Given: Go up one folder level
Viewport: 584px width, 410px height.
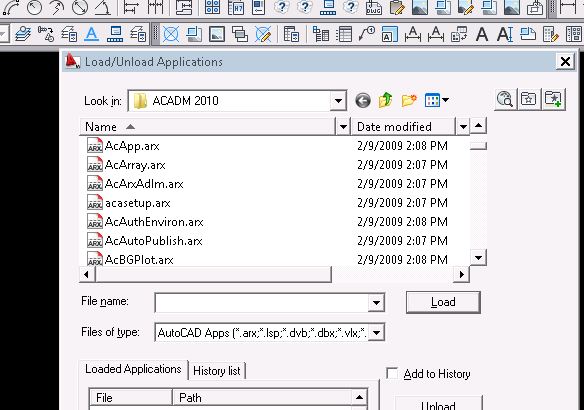Looking at the screenshot, I should pos(385,100).
